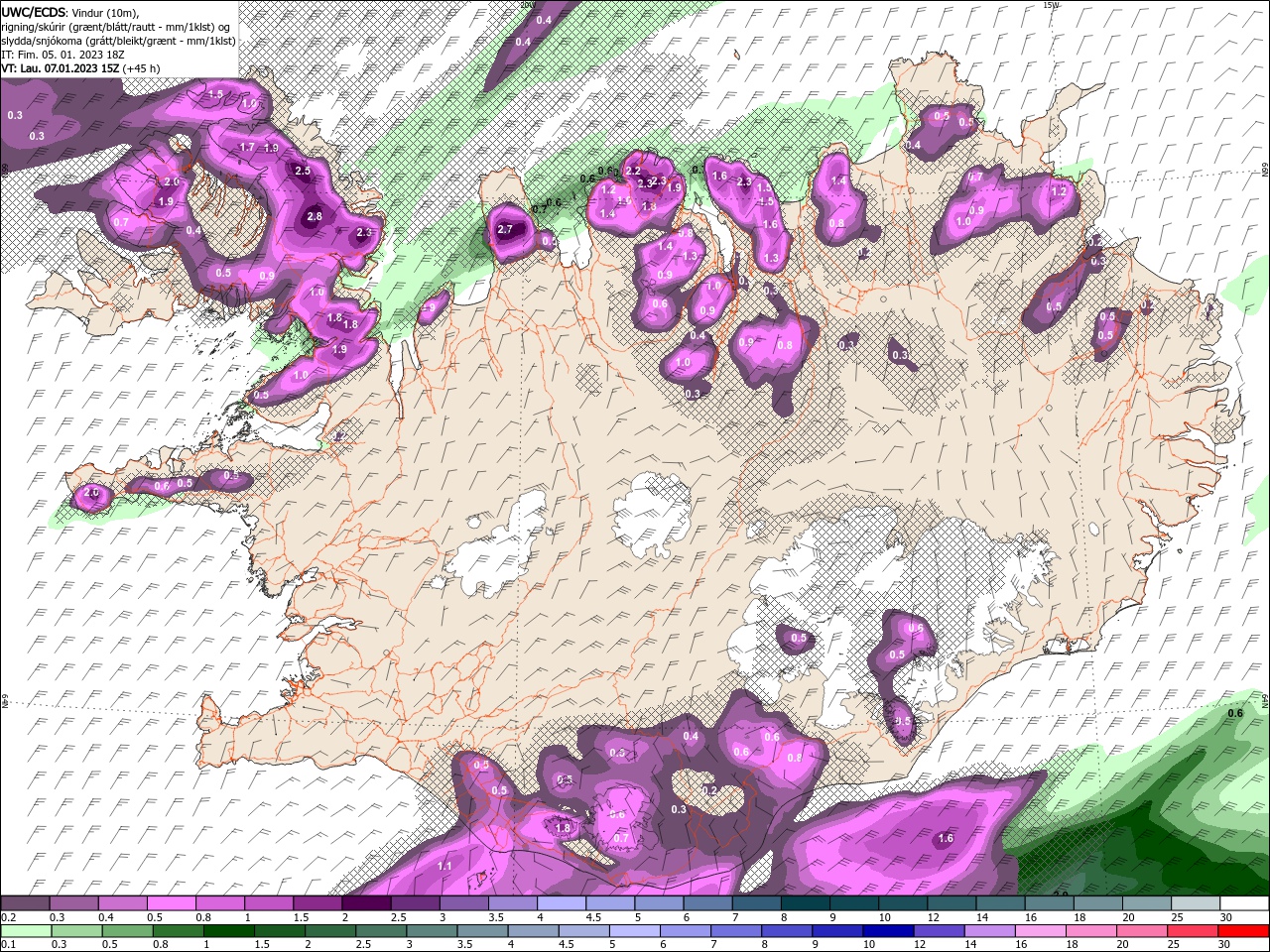Image resolution: width=1270 pixels, height=952 pixels.
Task: Pick the pink 16 swatch in the bottom row
Action: click(1039, 931)
